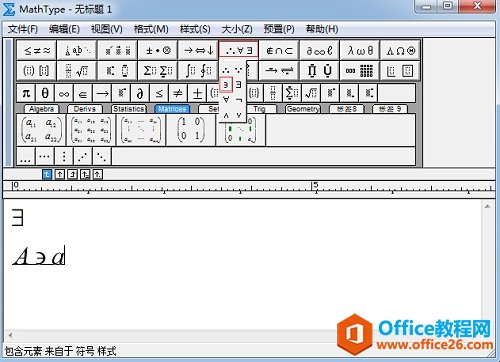
Task: Expand the arrow symbols palette (→⇔↓)
Action: [x=198, y=51]
